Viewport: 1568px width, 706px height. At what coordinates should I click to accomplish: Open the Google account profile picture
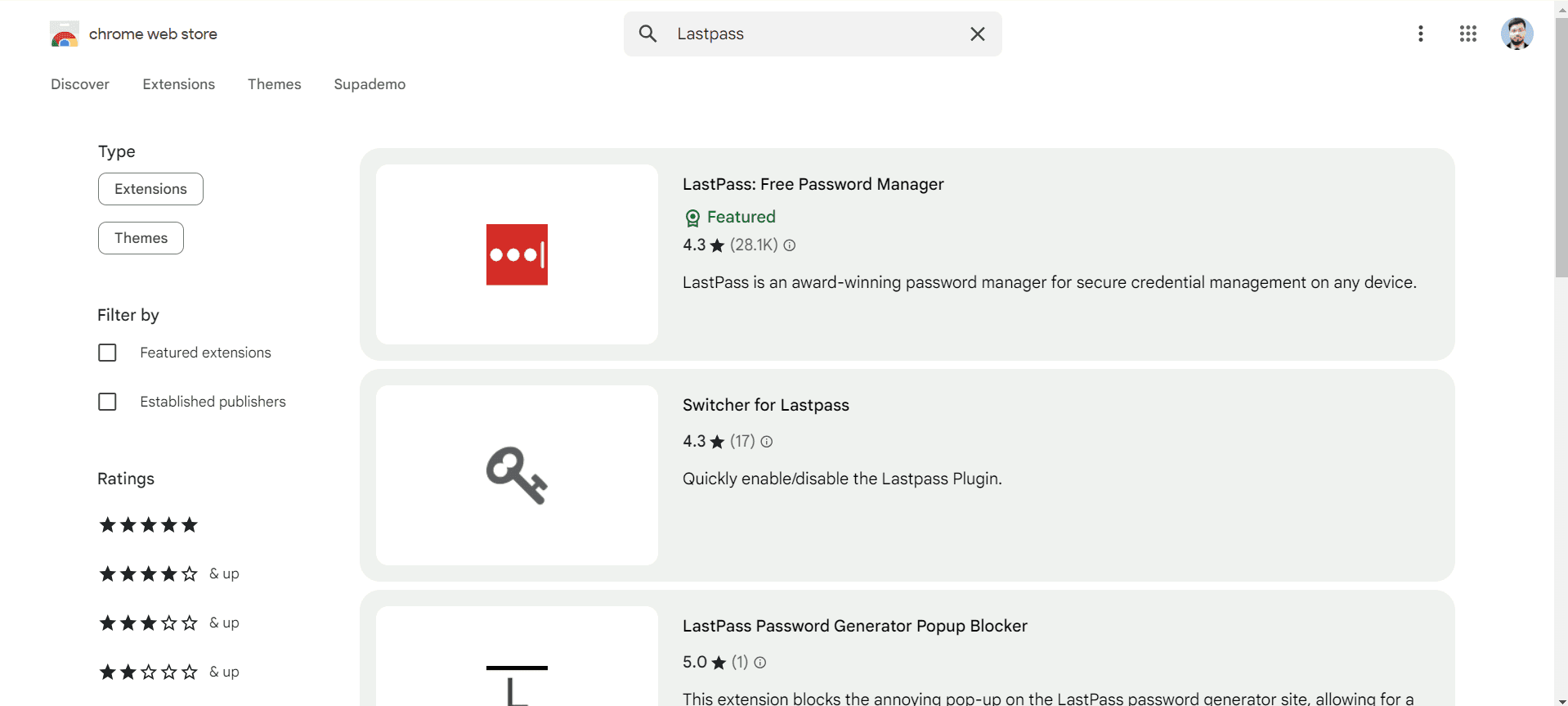(1516, 34)
